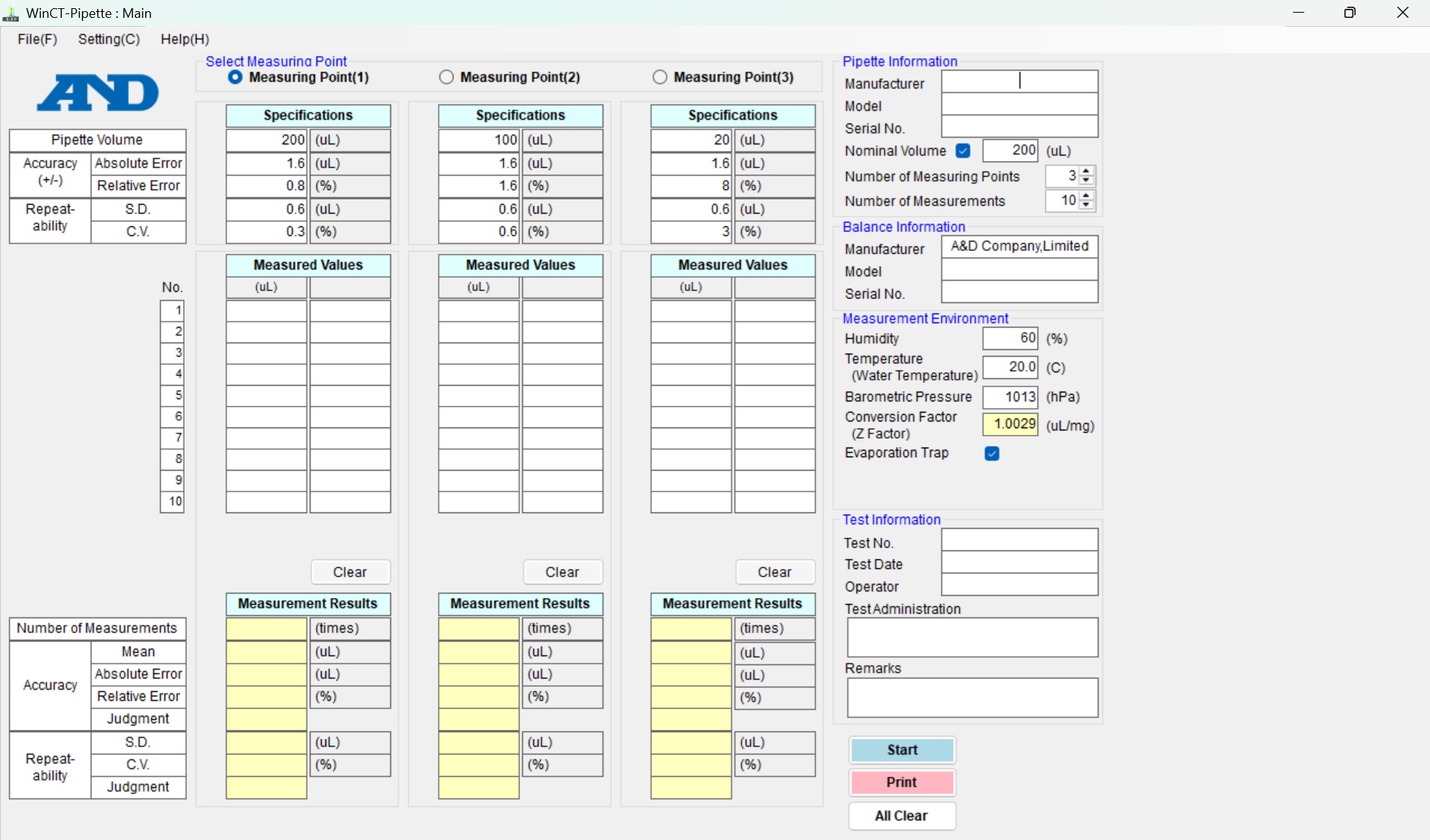The height and width of the screenshot is (840, 1430).
Task: Select Measuring Point(1) radio button
Action: point(235,77)
